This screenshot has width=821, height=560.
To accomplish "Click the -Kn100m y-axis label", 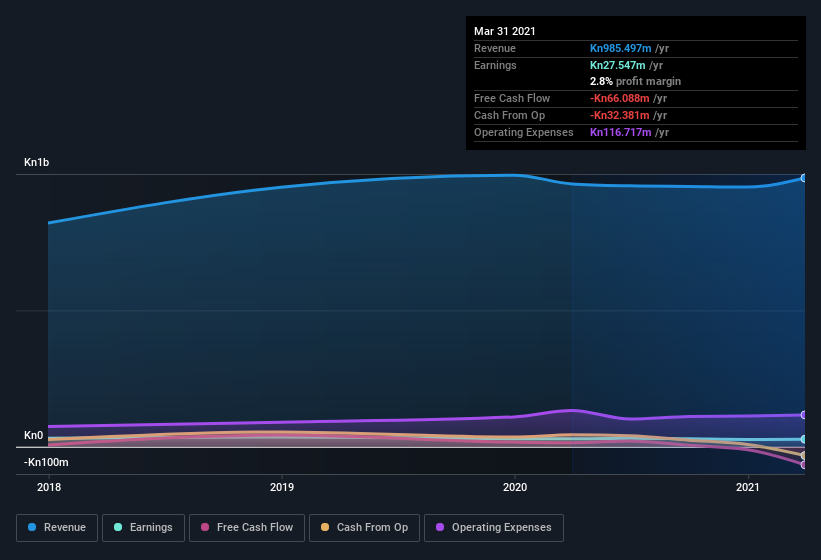I will point(46,462).
